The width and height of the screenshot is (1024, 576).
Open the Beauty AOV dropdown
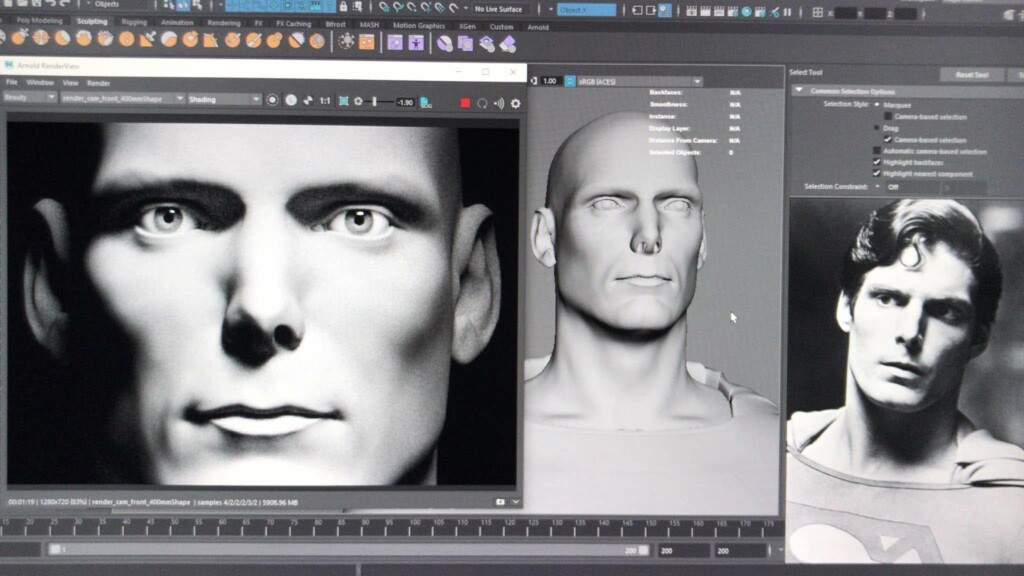(x=29, y=97)
